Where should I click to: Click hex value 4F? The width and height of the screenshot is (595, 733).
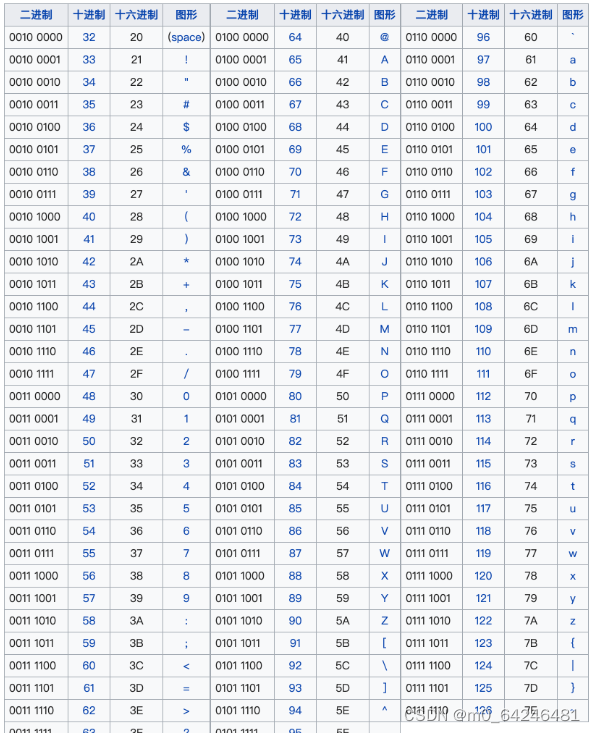(342, 374)
